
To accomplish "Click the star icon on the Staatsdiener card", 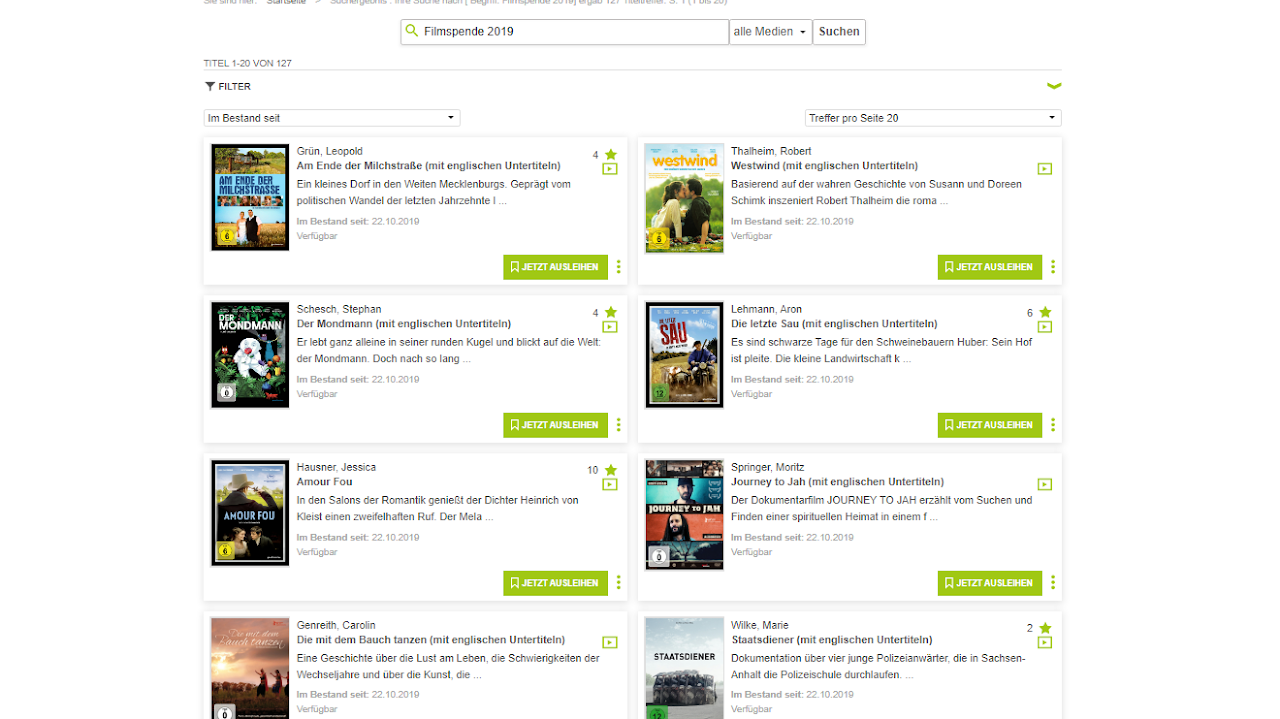I will [1044, 628].
